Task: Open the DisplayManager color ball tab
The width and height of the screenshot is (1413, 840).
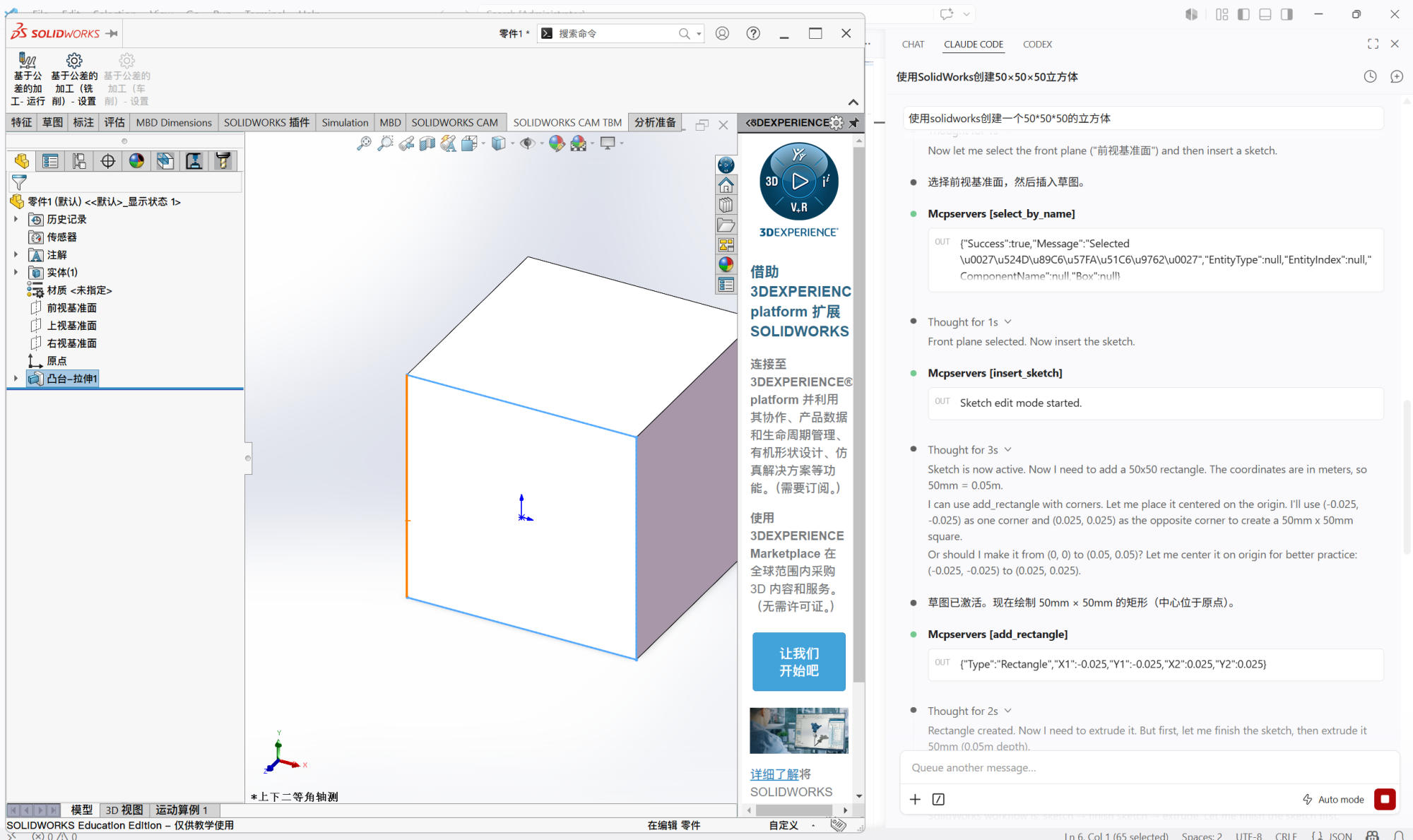Action: pyautogui.click(x=136, y=161)
